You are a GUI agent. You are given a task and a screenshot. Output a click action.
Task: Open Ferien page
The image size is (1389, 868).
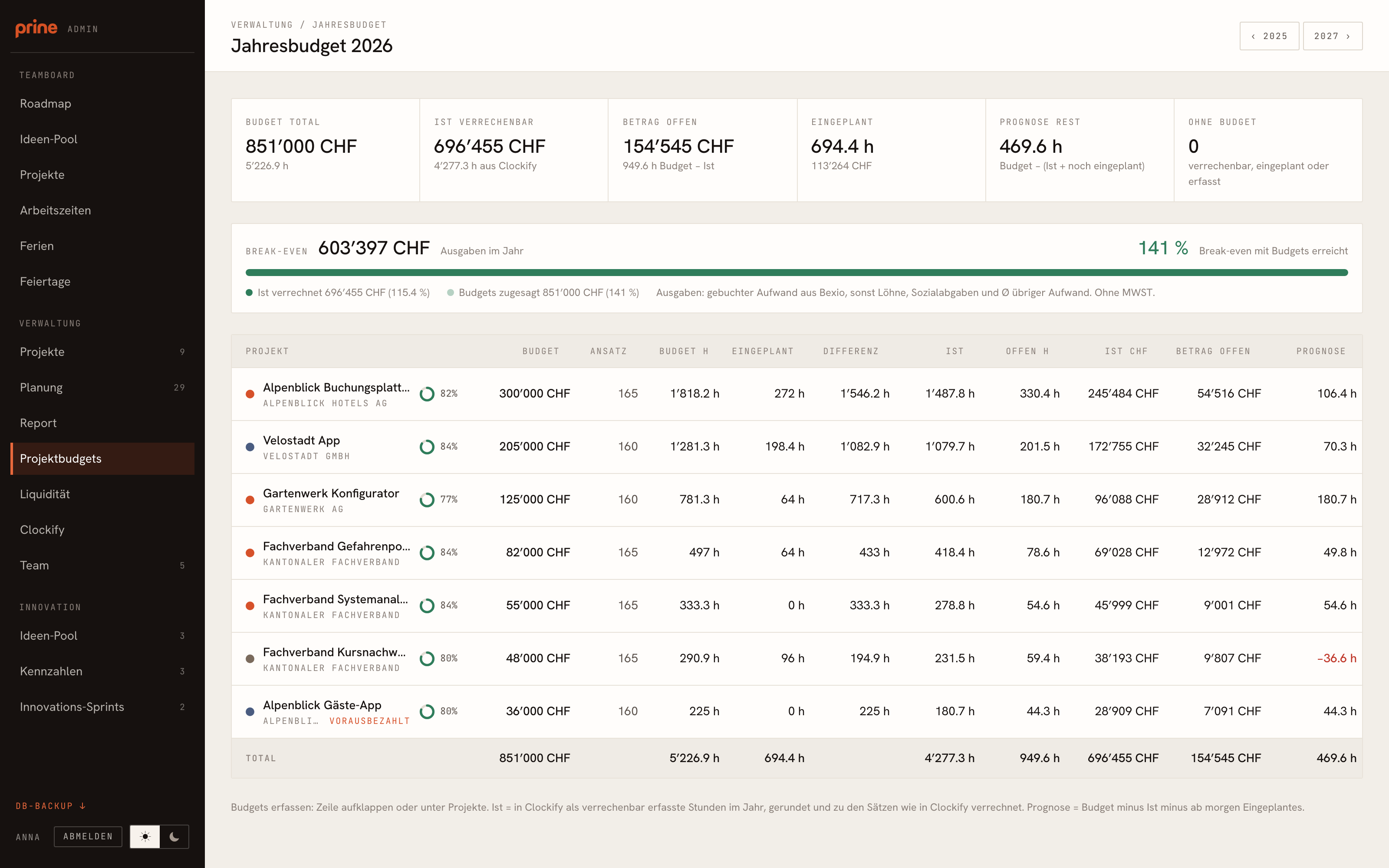(x=102, y=246)
